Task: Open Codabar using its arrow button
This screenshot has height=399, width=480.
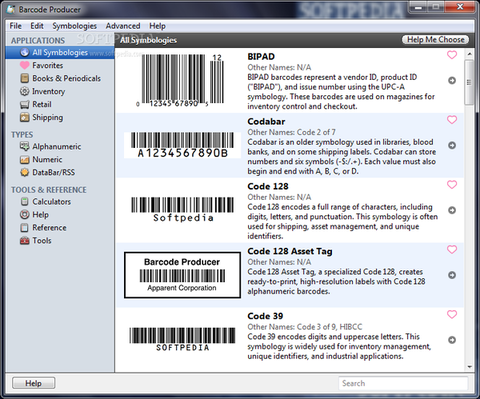Action: (452, 145)
